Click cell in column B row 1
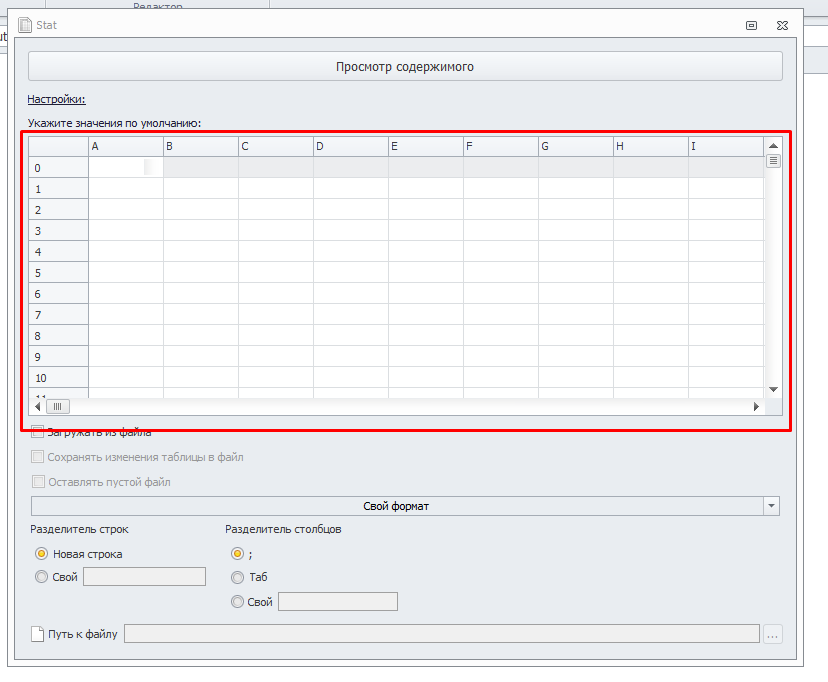828x682 pixels. (201, 188)
